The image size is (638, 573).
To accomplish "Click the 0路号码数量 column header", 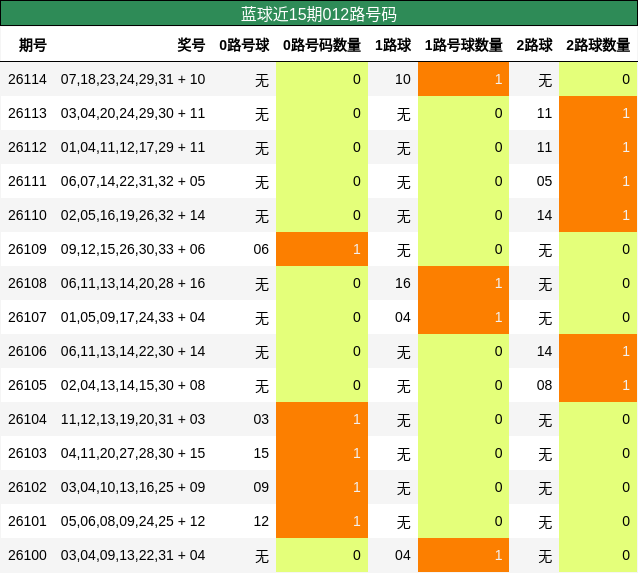I will (322, 45).
